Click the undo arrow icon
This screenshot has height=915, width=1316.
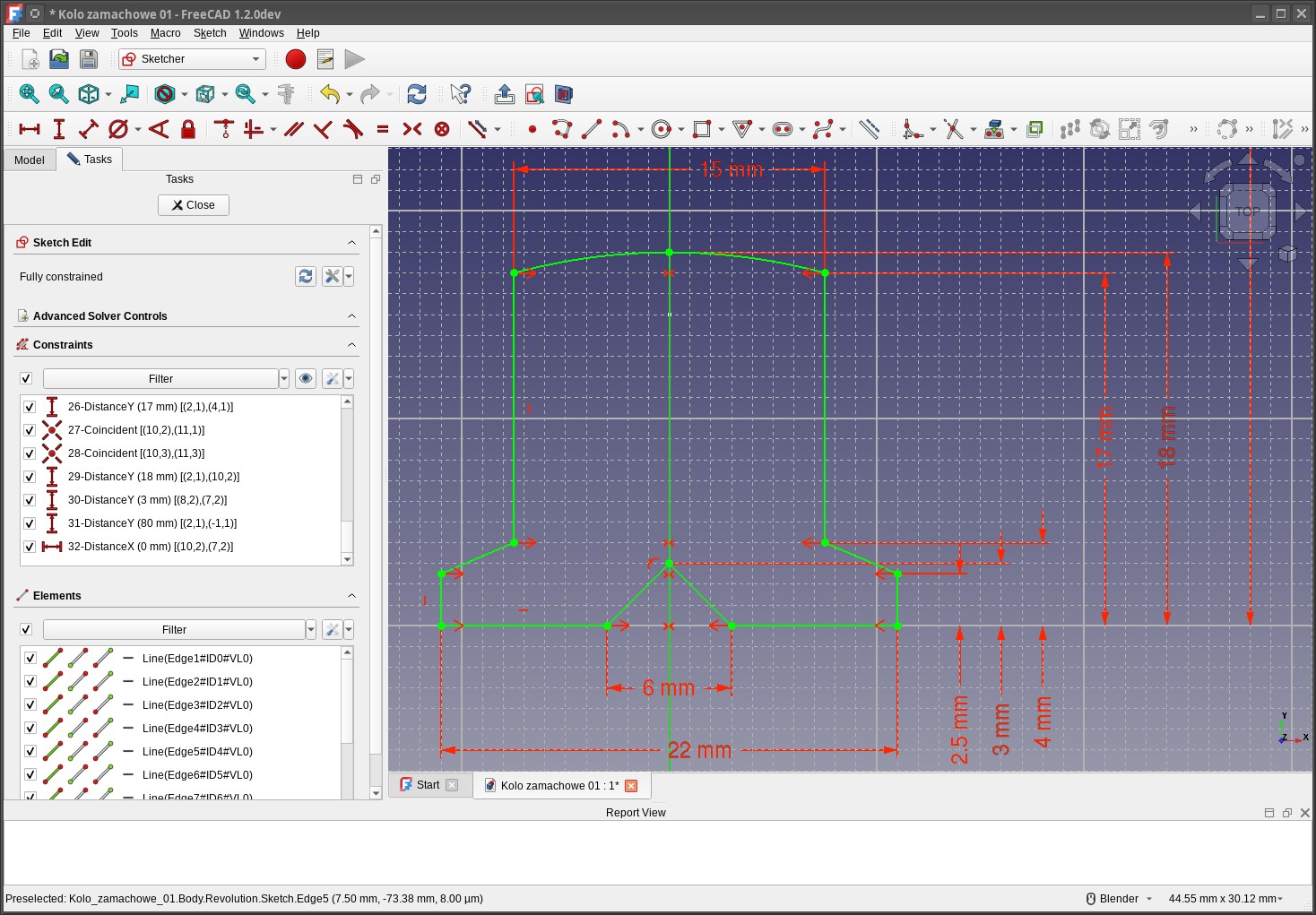click(x=330, y=94)
